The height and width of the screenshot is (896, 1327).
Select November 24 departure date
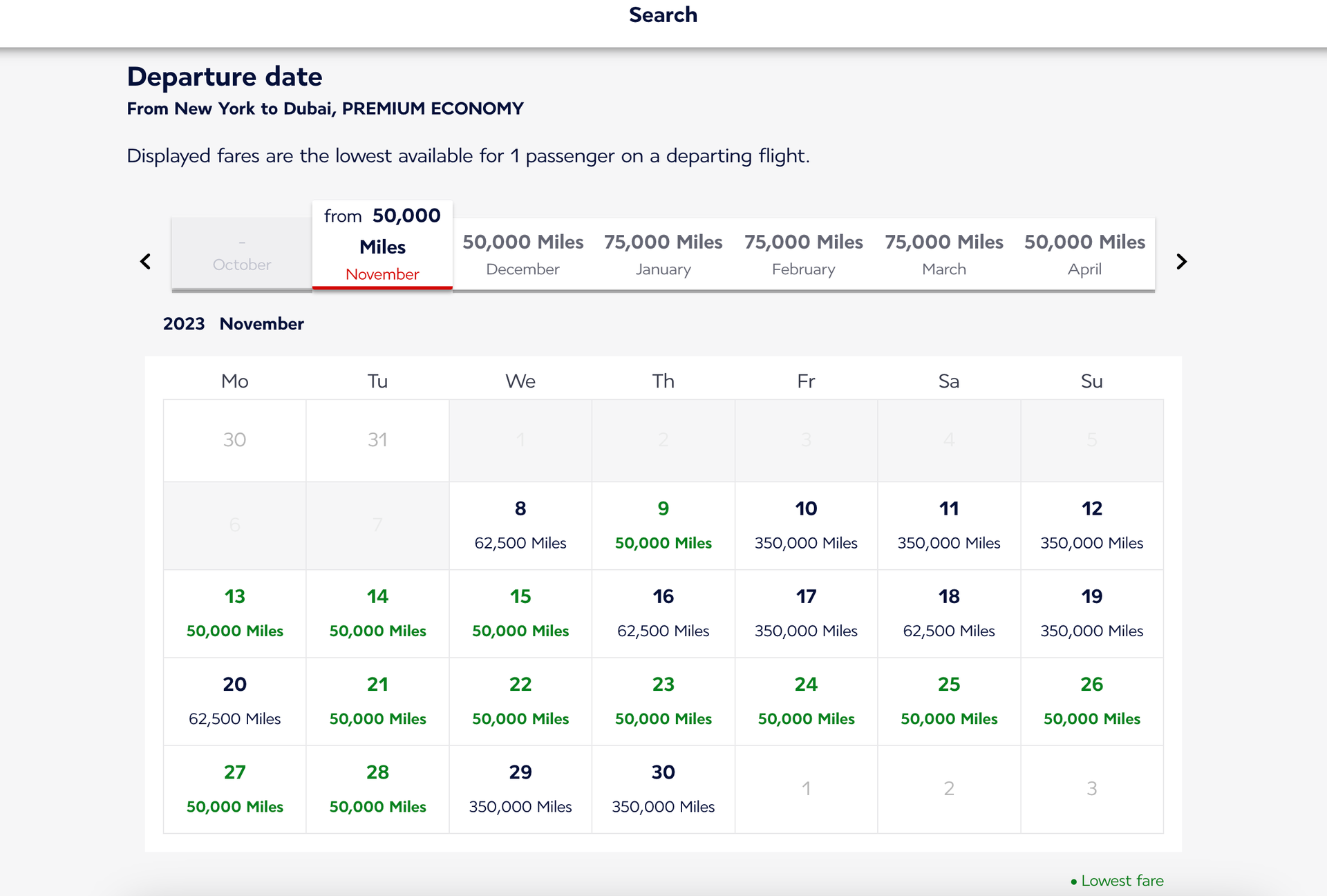point(806,701)
